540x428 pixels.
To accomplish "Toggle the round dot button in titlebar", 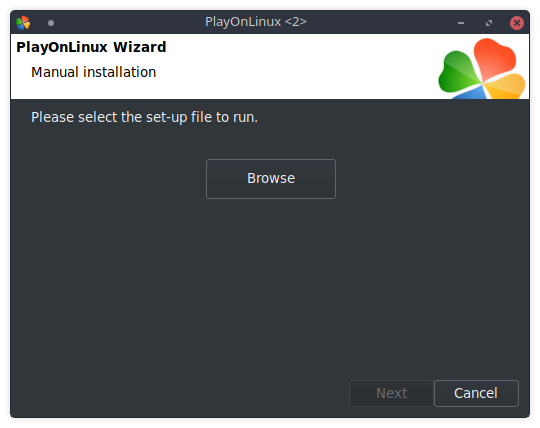I will click(51, 23).
